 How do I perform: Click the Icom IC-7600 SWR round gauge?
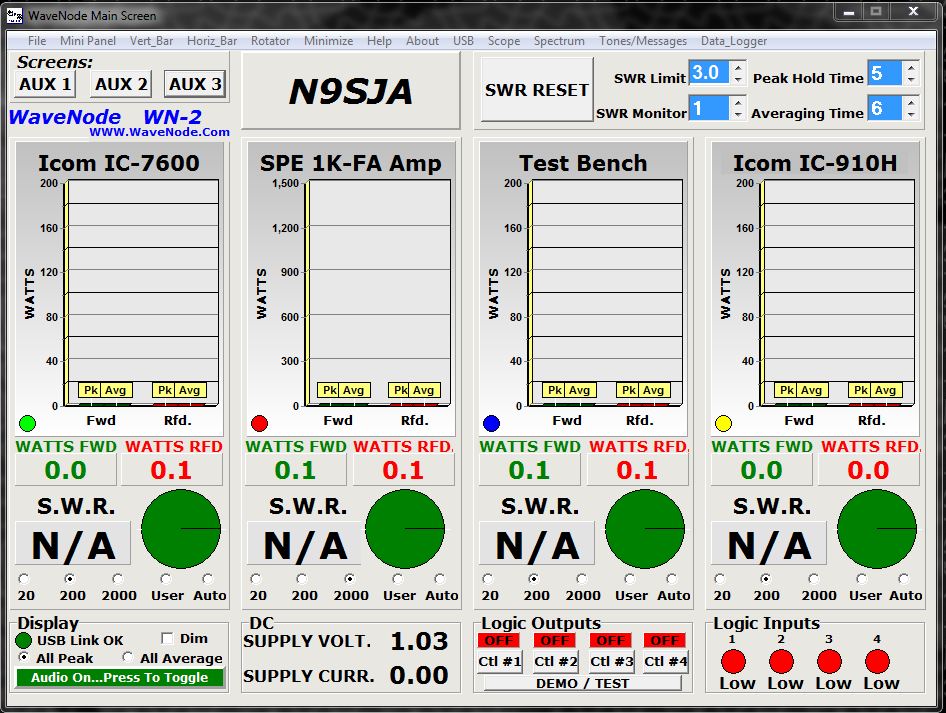pos(181,528)
